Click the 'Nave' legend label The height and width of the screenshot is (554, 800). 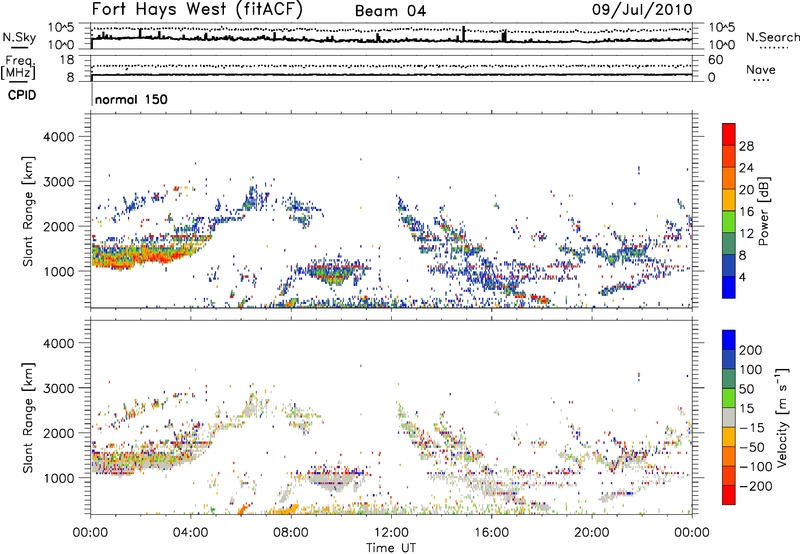(x=760, y=70)
